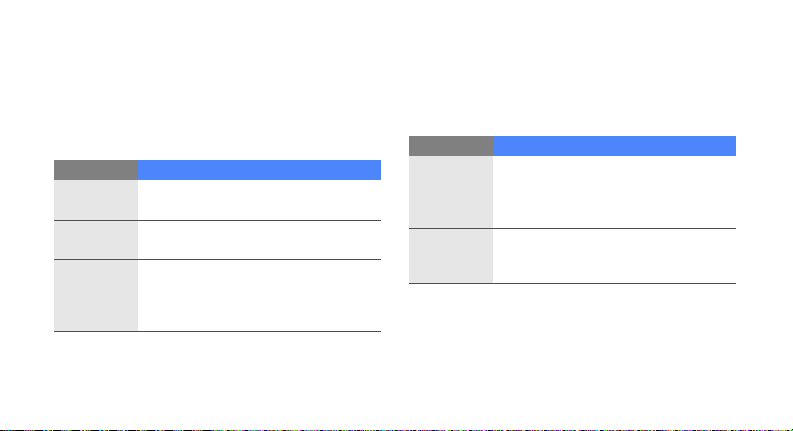Select the left table's blue header cell
The height and width of the screenshot is (431, 793).
(x=259, y=170)
